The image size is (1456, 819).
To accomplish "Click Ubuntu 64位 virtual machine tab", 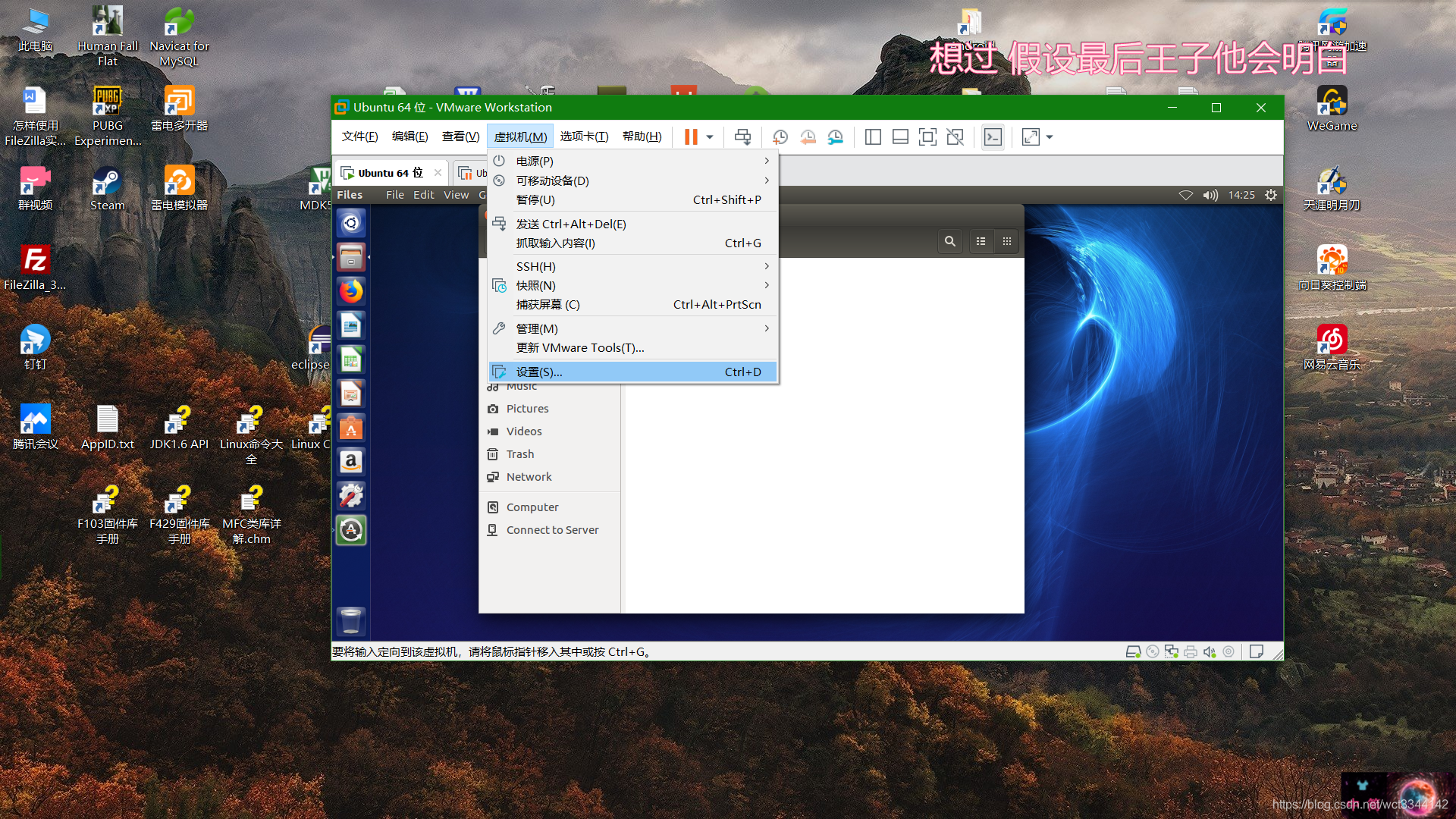I will click(x=389, y=173).
